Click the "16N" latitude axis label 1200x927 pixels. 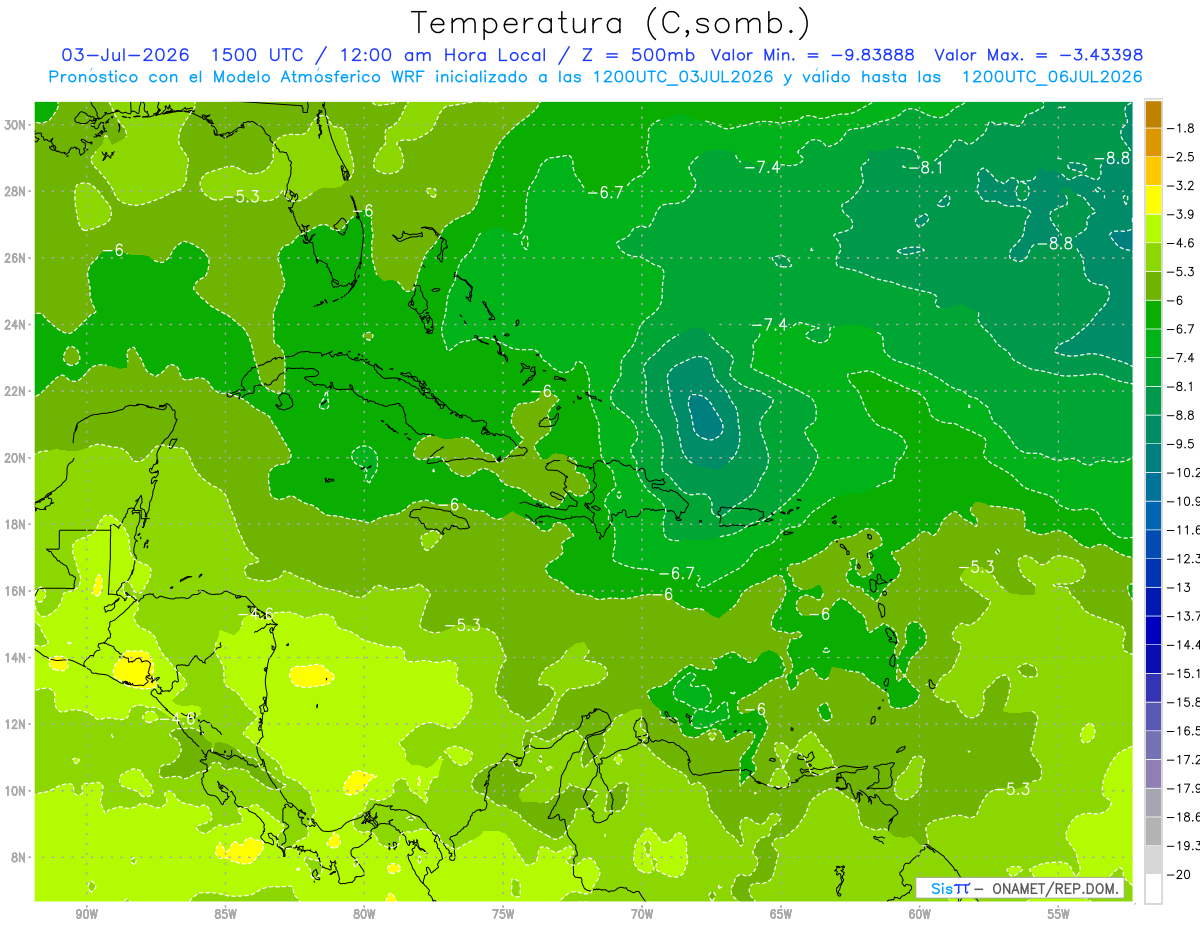(16, 591)
